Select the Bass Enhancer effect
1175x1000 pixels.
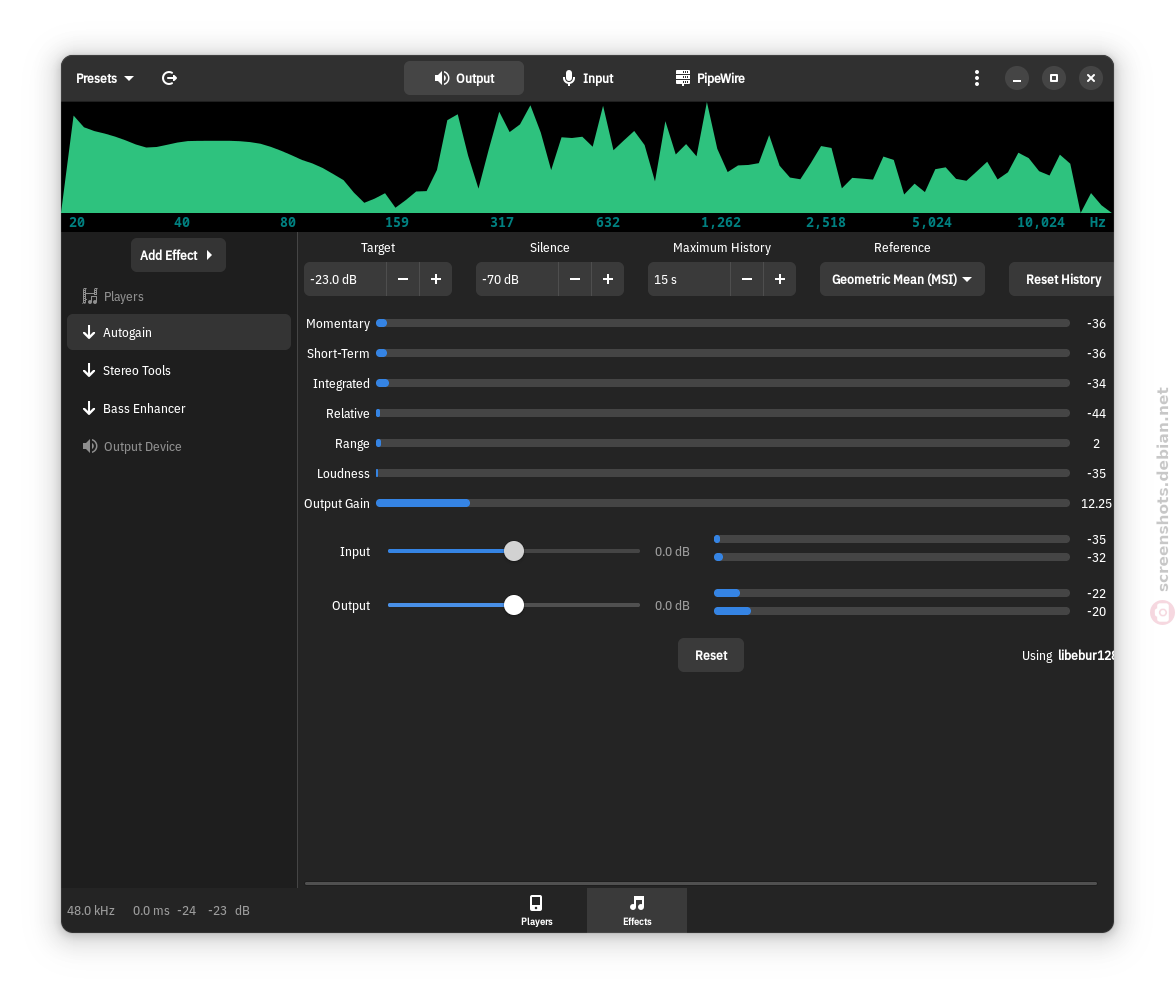(178, 409)
